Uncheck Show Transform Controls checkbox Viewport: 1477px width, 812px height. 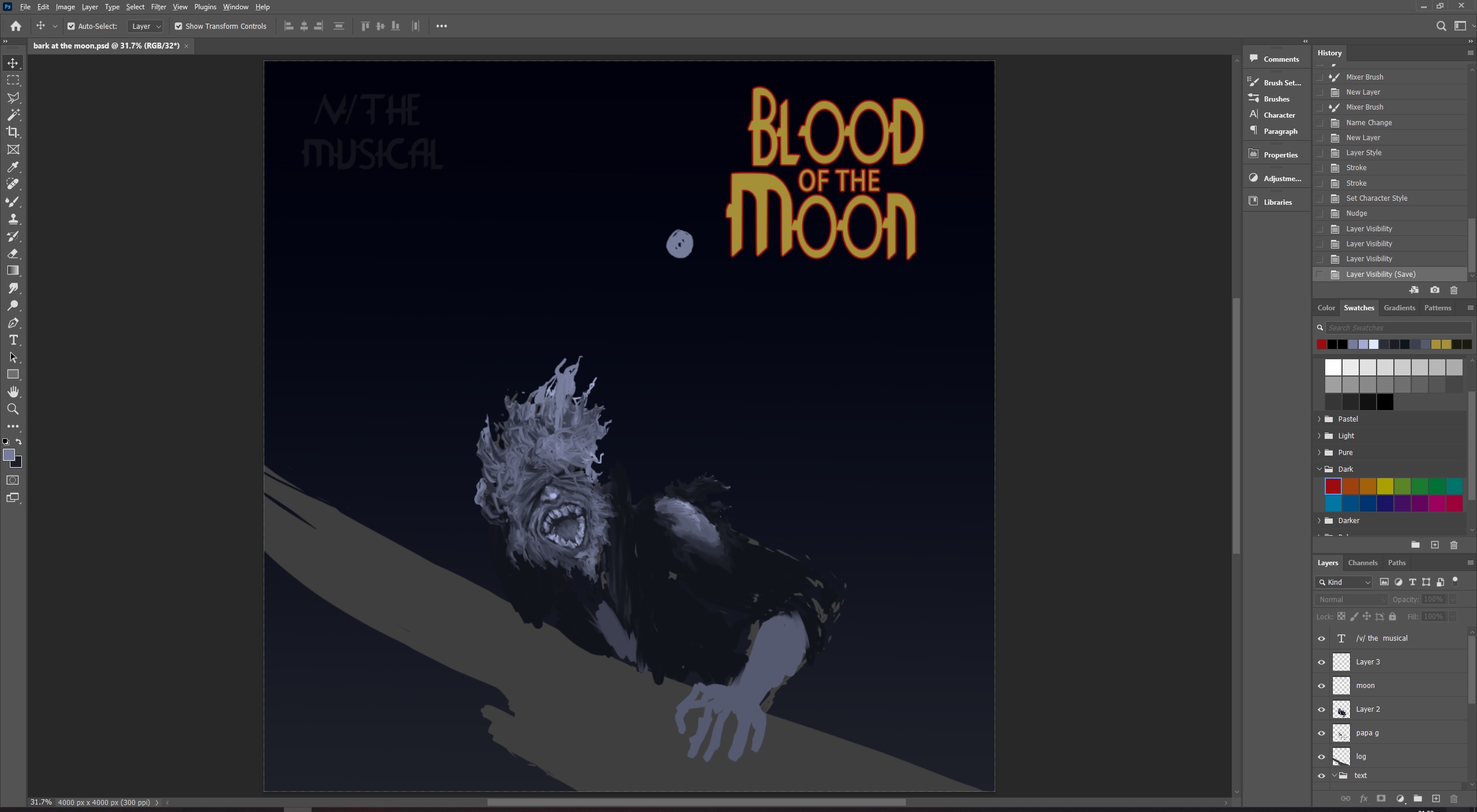click(178, 26)
